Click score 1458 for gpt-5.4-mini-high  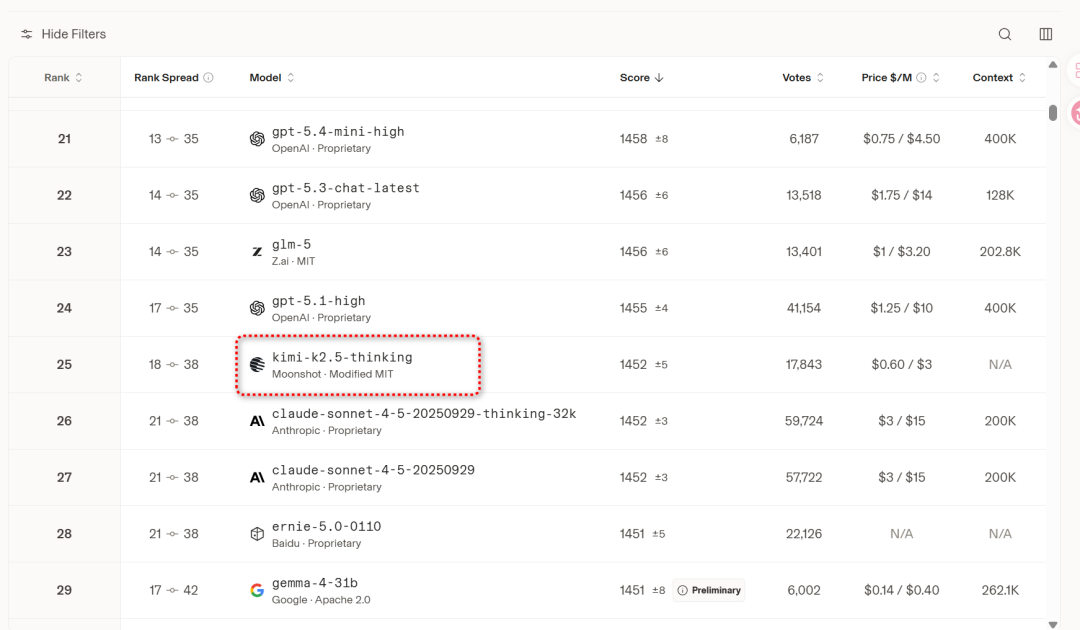pos(633,139)
